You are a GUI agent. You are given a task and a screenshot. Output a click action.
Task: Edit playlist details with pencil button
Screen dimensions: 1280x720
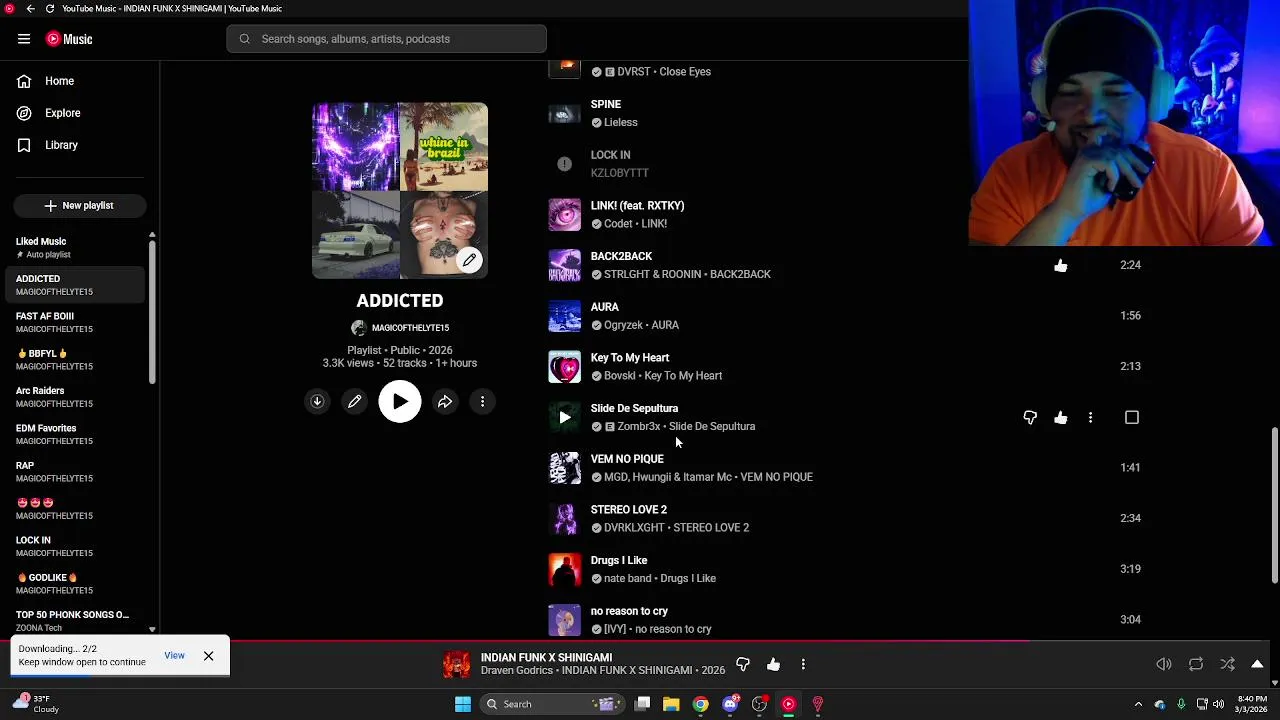[354, 402]
